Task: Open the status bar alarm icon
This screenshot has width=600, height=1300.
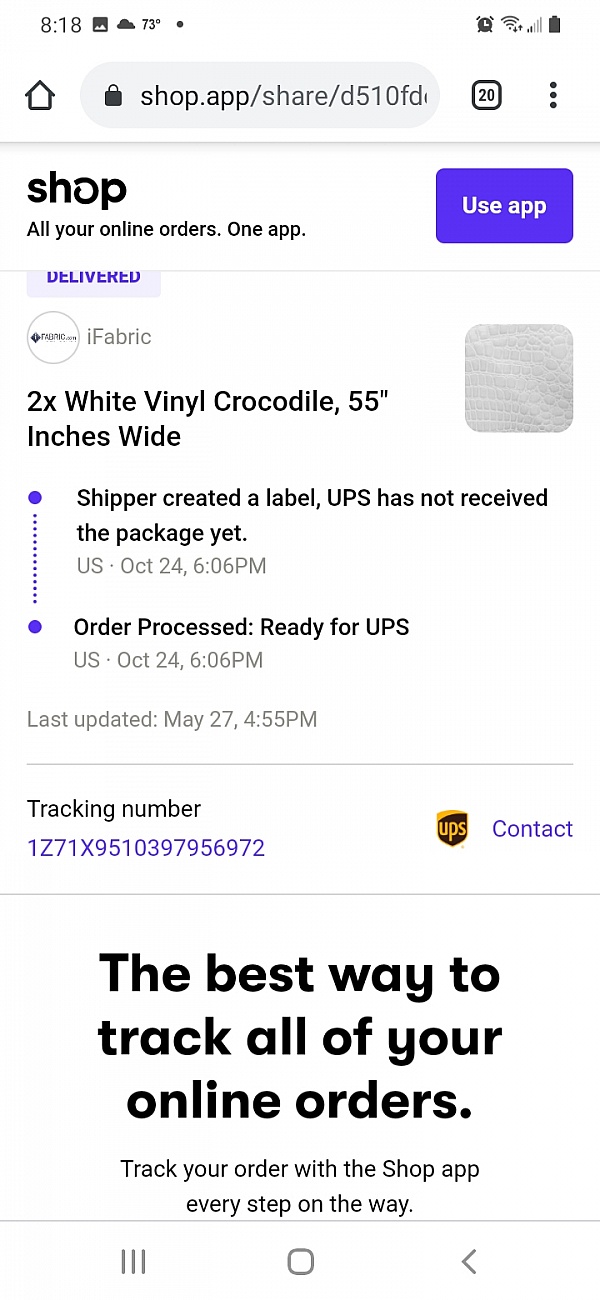Action: (485, 24)
